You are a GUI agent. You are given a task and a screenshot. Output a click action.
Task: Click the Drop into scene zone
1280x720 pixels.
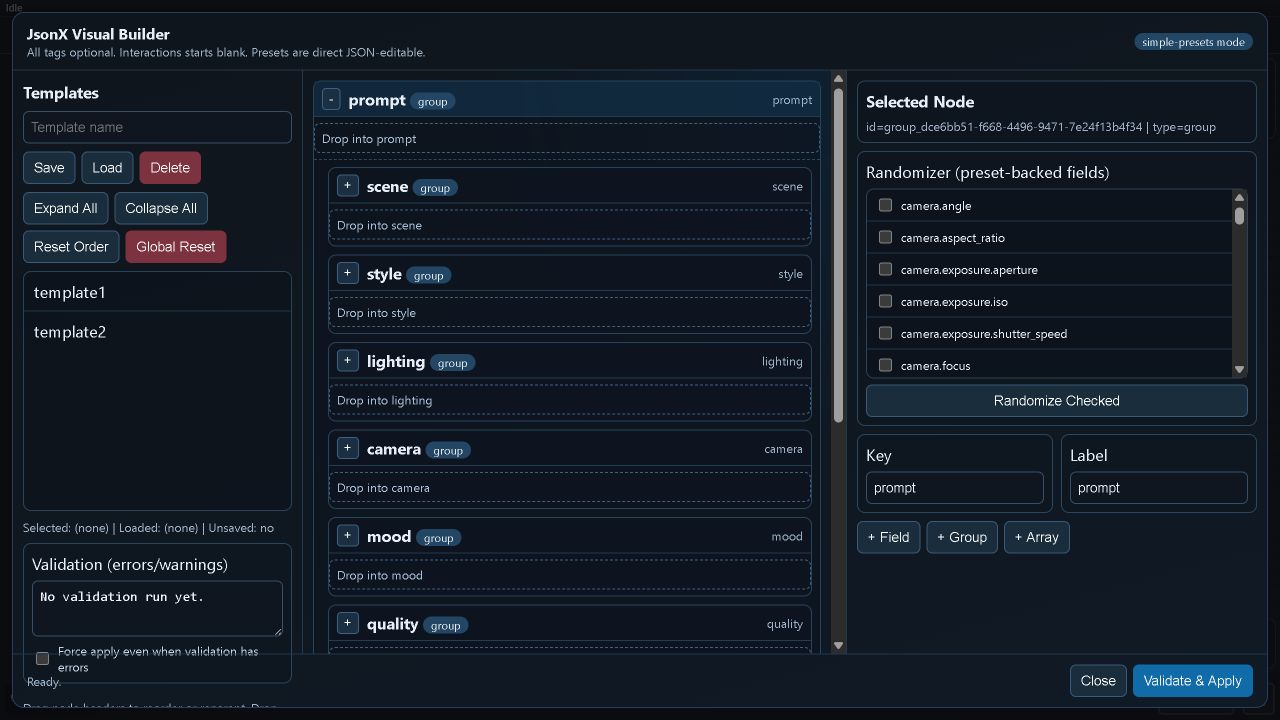tap(569, 226)
